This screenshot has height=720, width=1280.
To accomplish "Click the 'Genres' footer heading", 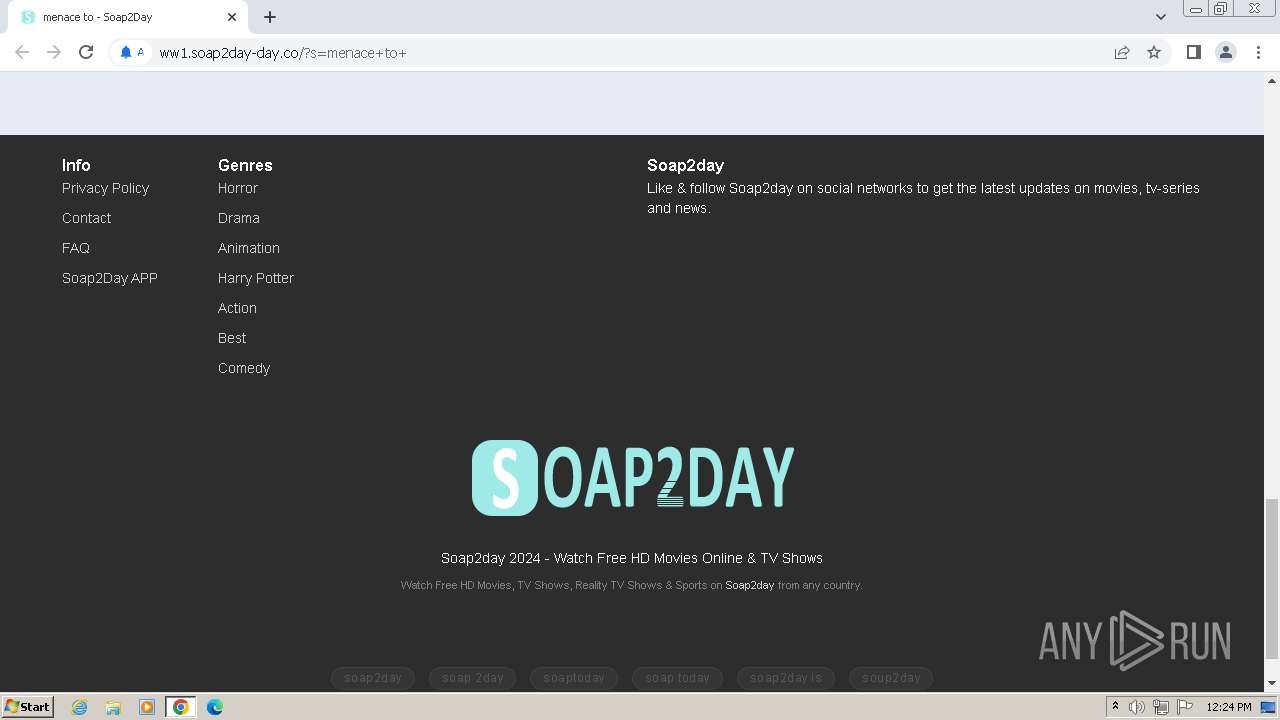I will [x=245, y=165].
